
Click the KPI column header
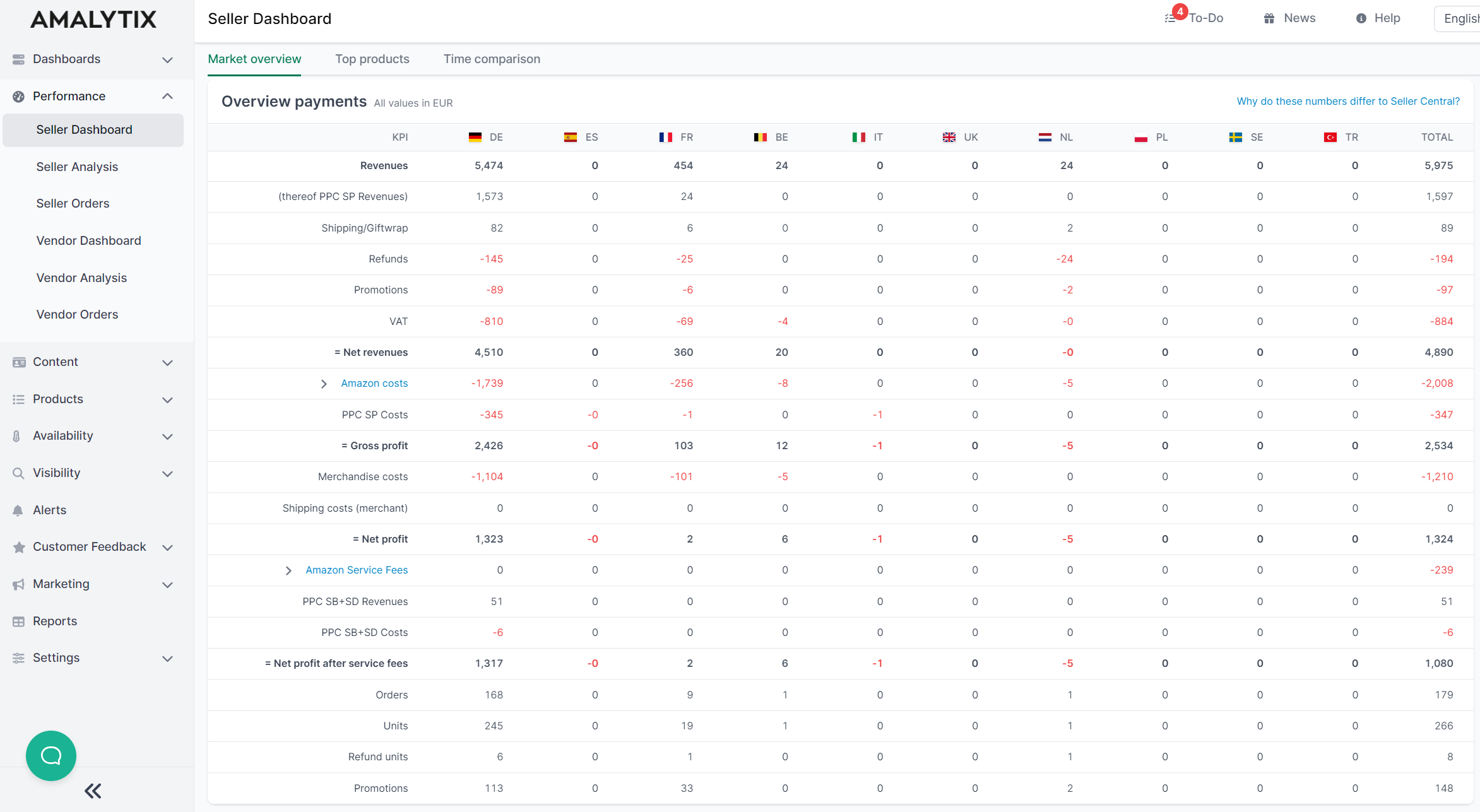[x=400, y=137]
